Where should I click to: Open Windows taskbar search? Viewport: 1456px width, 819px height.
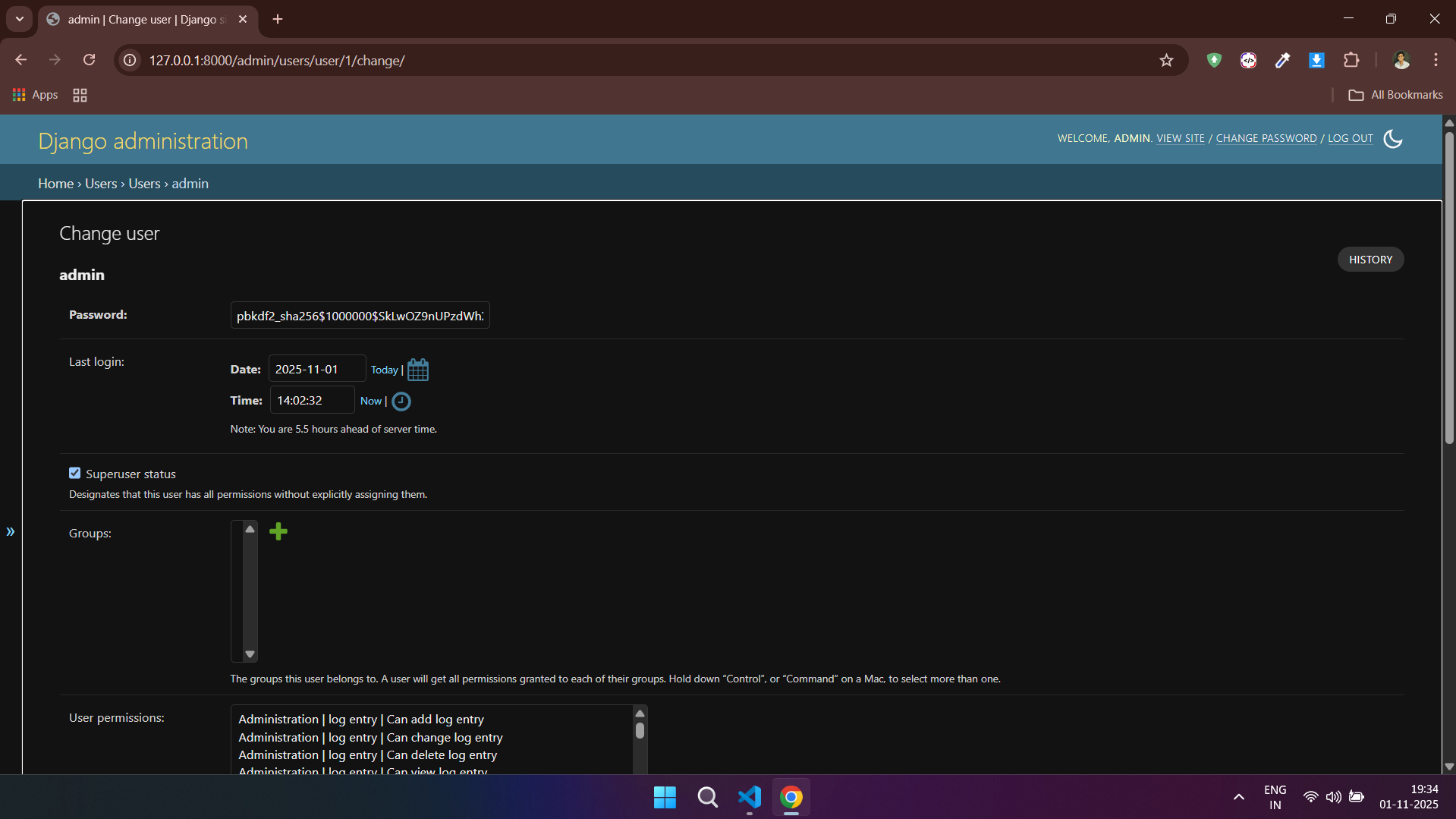[707, 797]
